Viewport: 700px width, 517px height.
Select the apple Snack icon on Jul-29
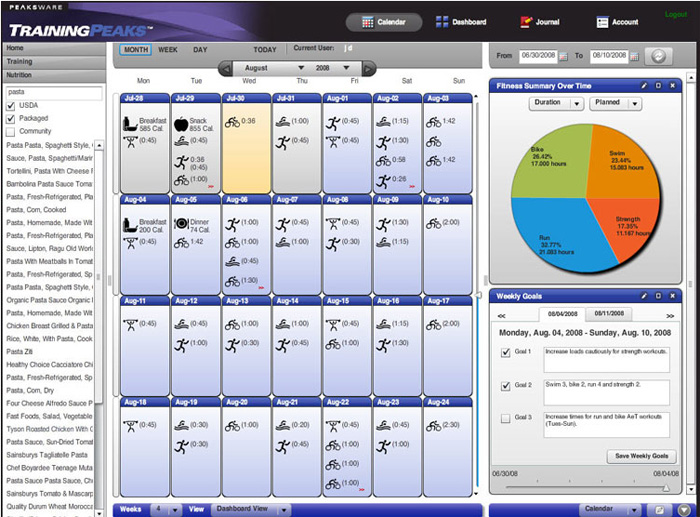click(x=181, y=125)
